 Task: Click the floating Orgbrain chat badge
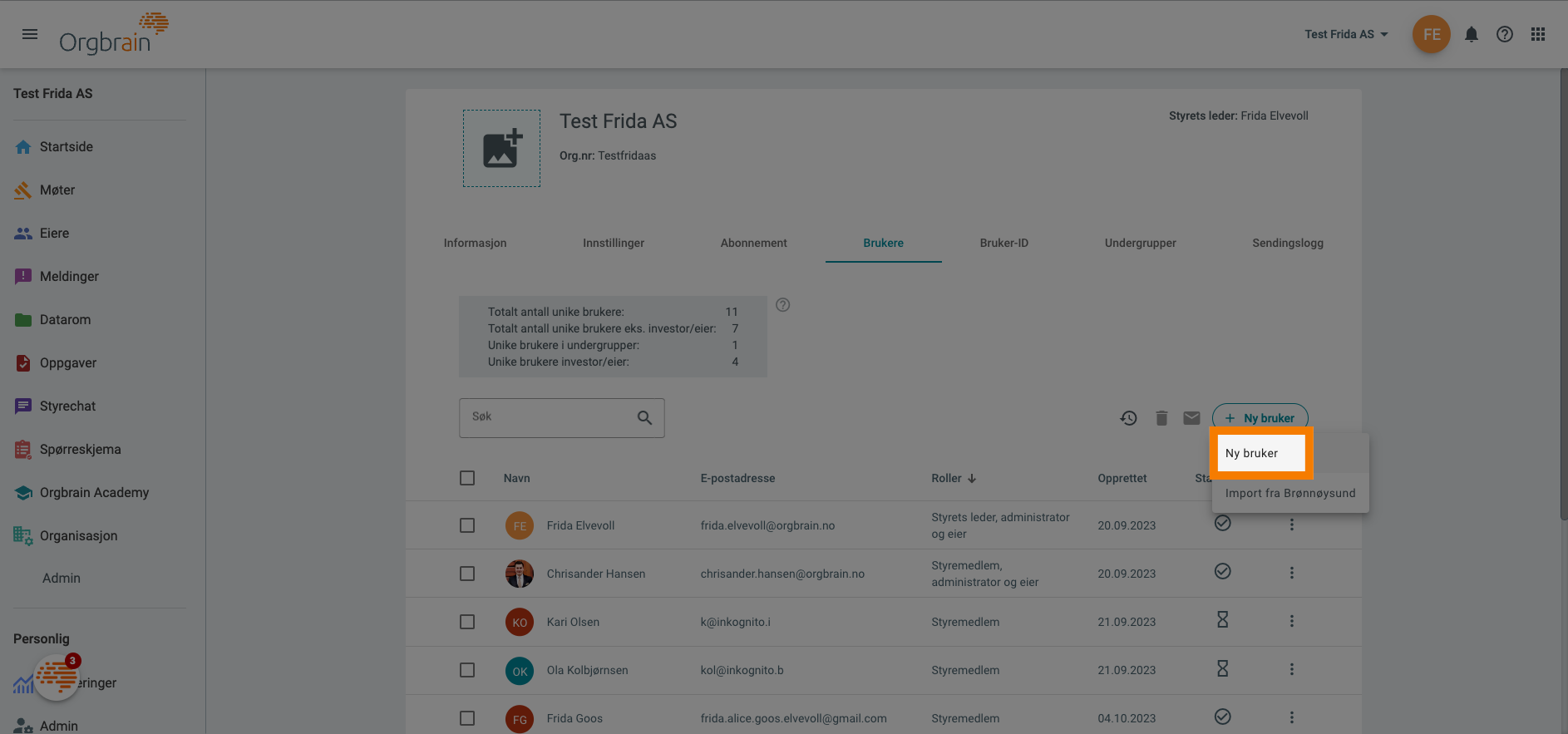pos(56,677)
